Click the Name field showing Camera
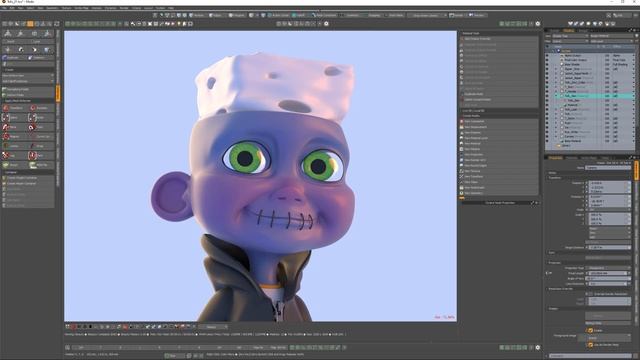640x360 pixels. [608, 168]
